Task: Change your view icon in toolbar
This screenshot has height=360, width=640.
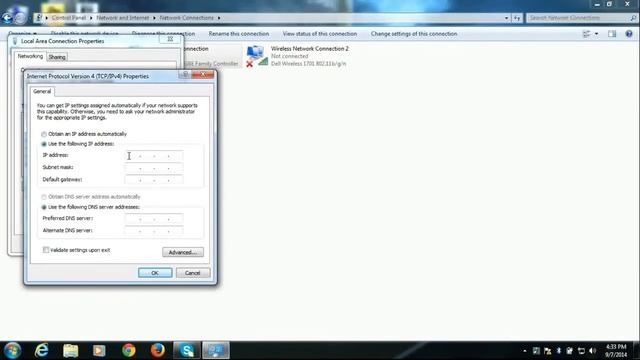Action: click(x=587, y=34)
